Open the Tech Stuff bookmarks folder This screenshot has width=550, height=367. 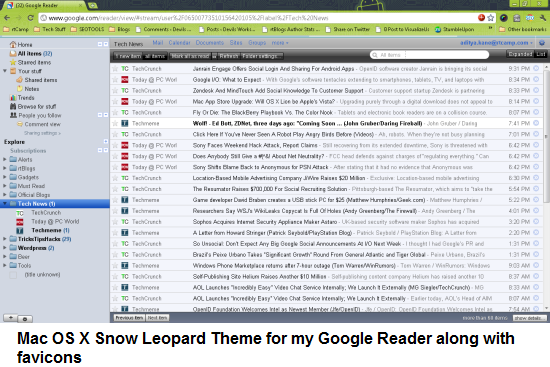coord(49,29)
